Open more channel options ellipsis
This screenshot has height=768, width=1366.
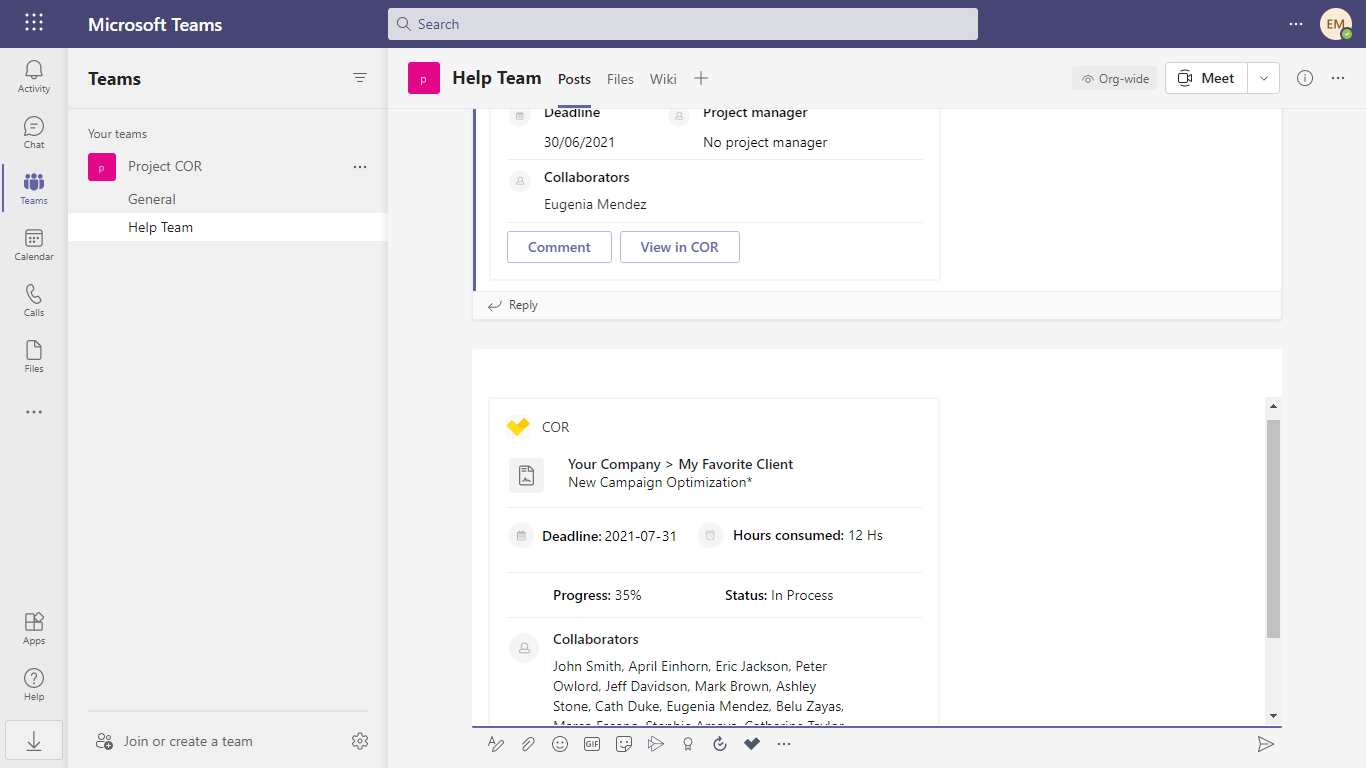pyautogui.click(x=1338, y=78)
